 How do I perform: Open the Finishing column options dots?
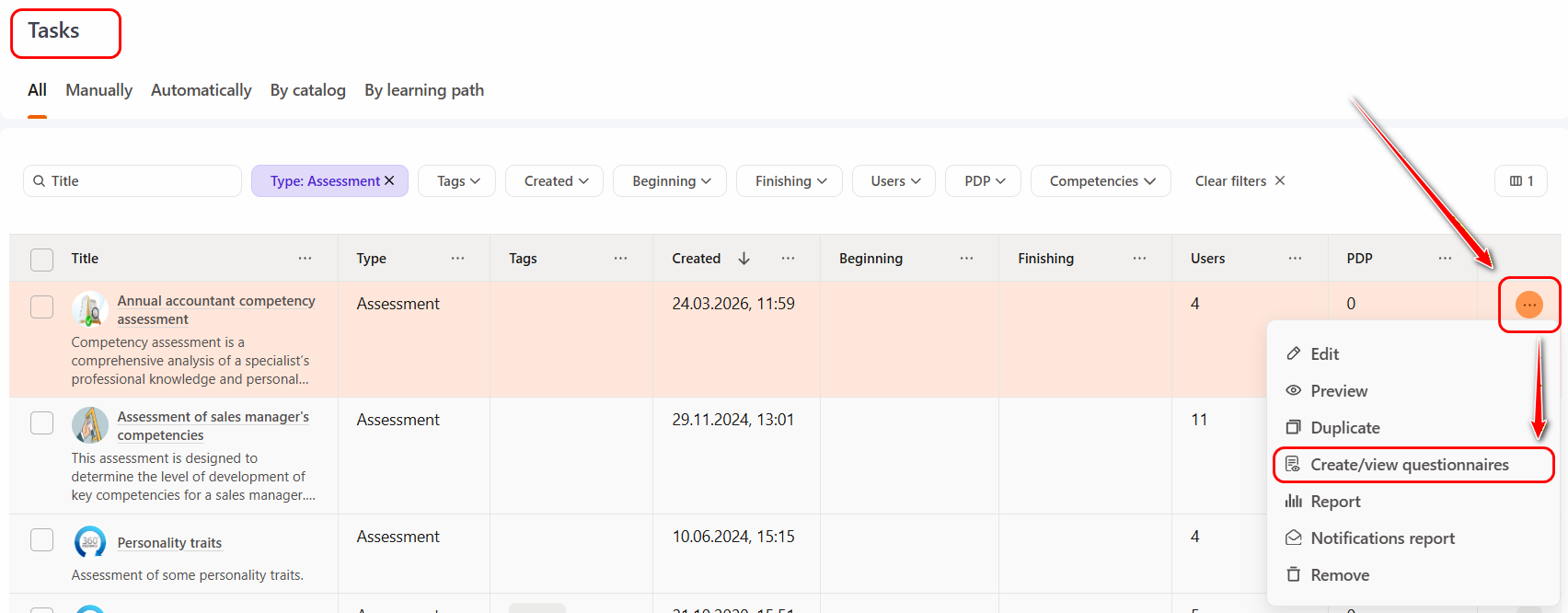(x=1139, y=259)
